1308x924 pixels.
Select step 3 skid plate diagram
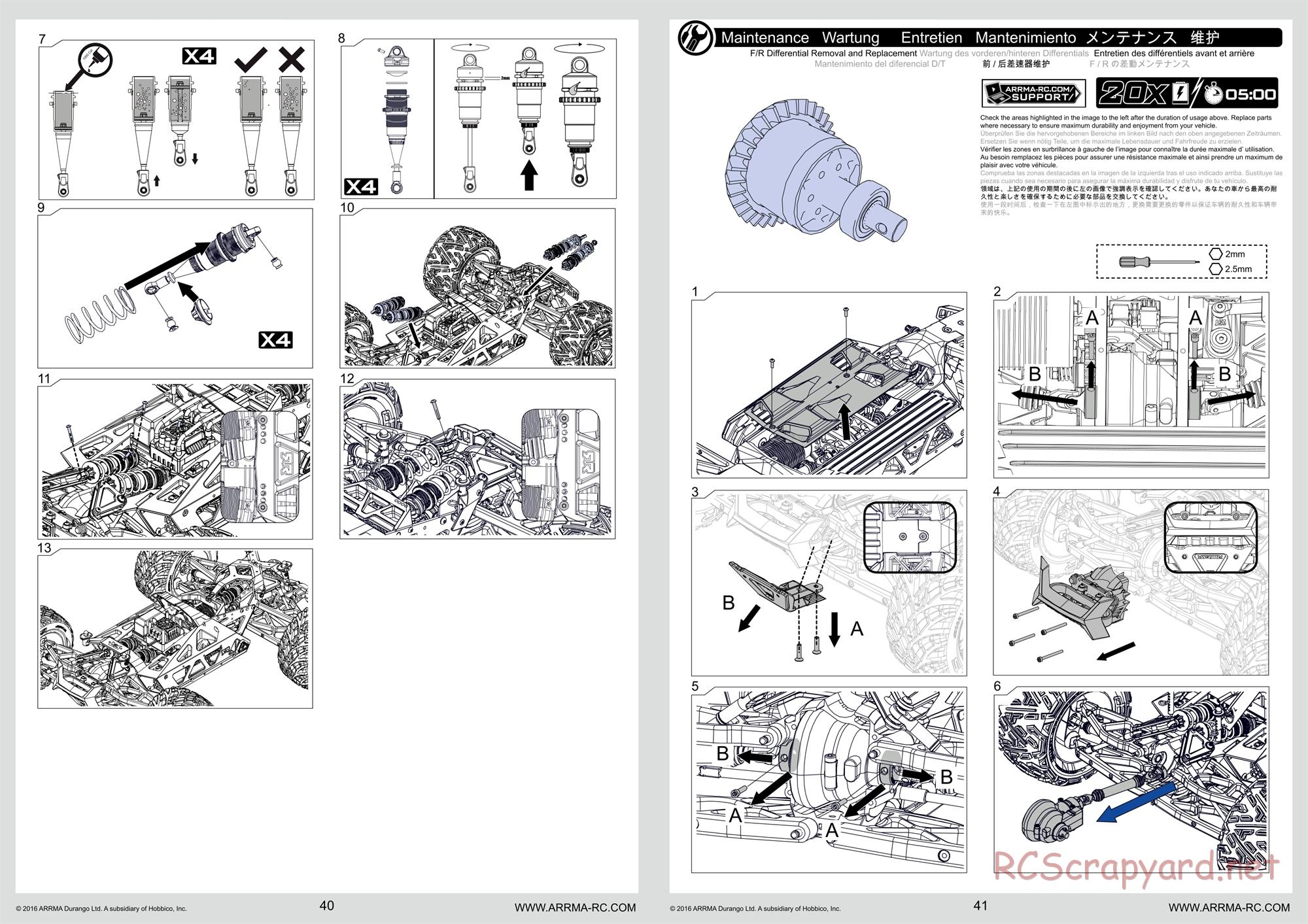pos(829,583)
